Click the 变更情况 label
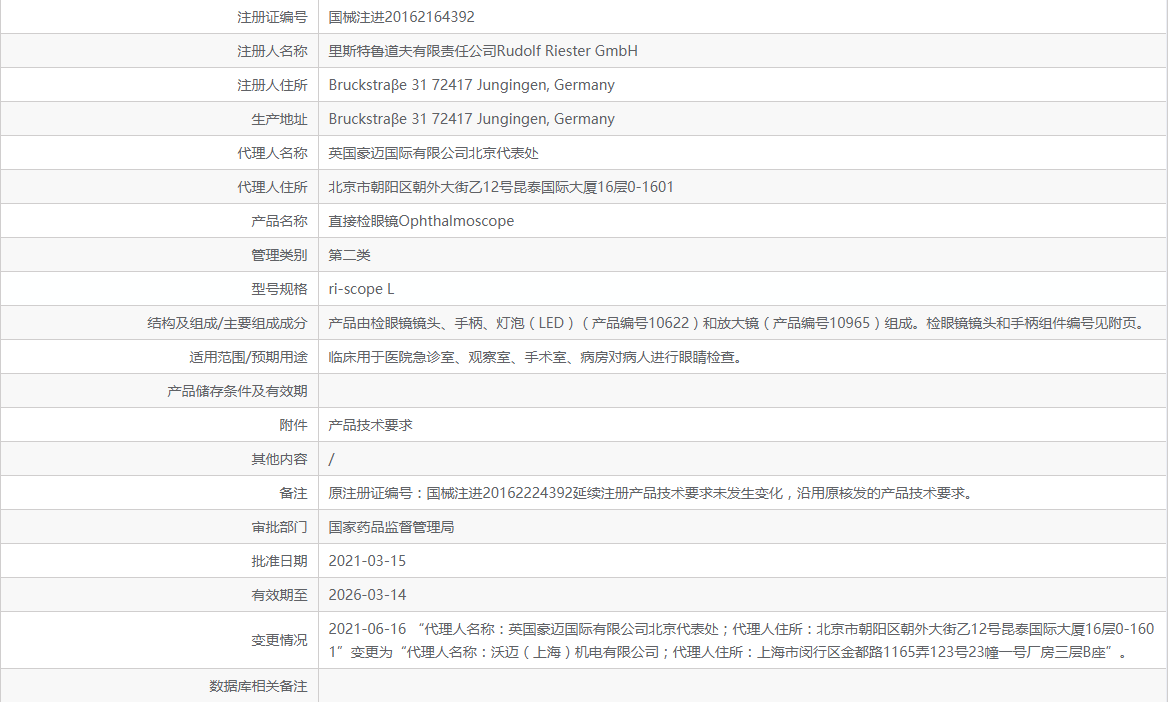The height and width of the screenshot is (702, 1172). pyautogui.click(x=279, y=641)
